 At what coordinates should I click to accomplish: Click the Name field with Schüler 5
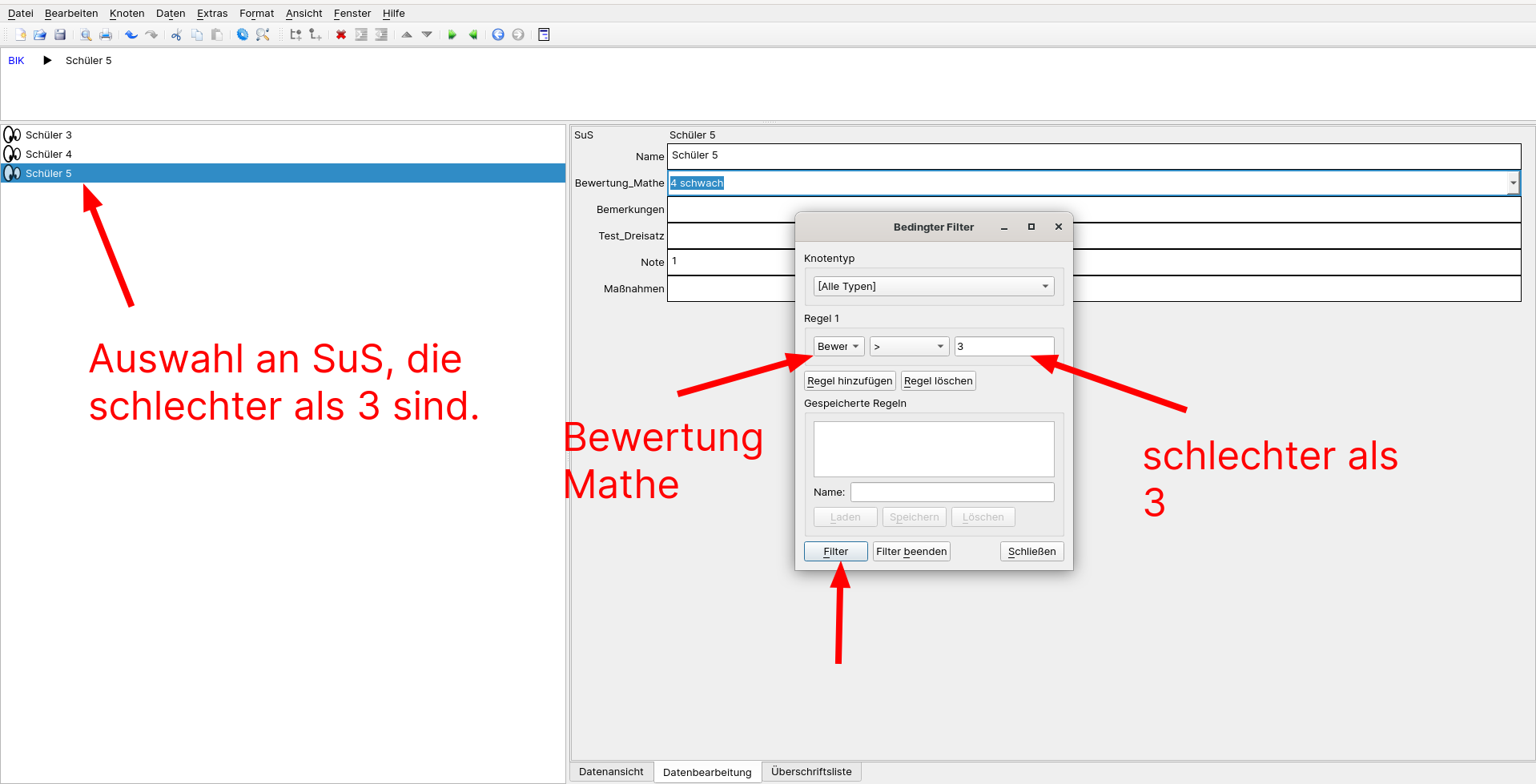[x=1094, y=156]
